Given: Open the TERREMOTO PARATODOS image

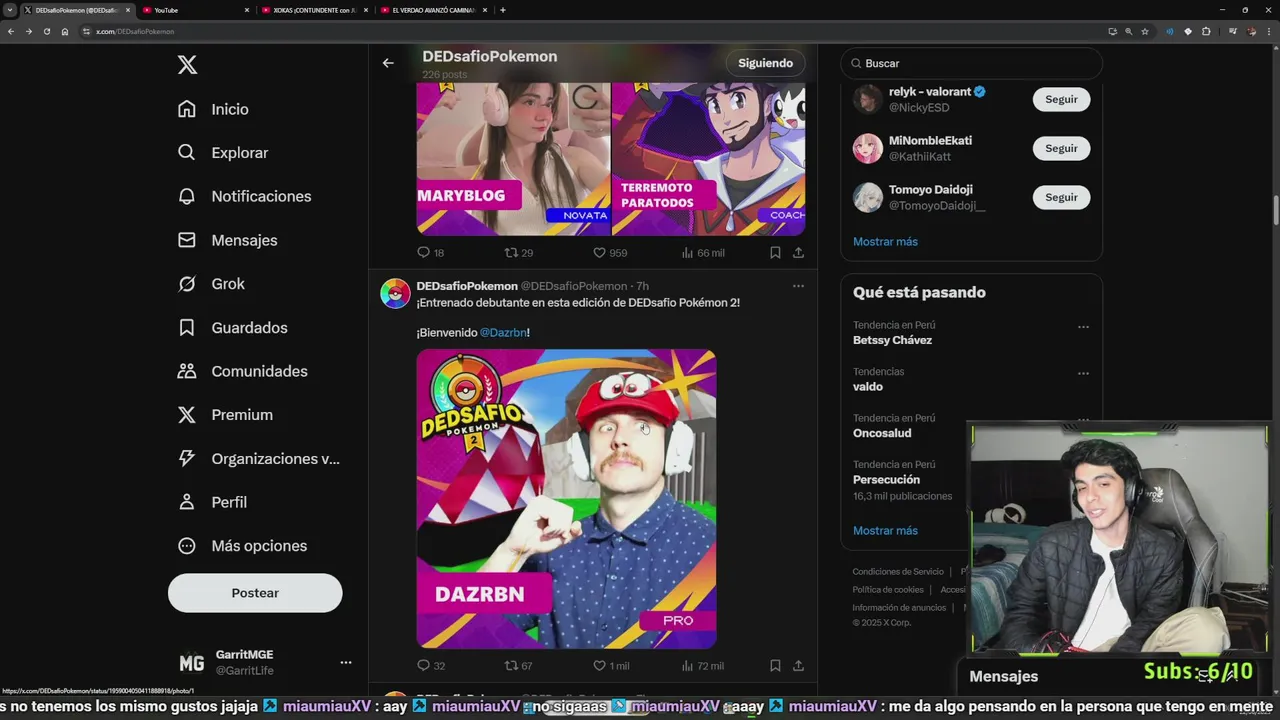Looking at the screenshot, I should click(x=709, y=160).
